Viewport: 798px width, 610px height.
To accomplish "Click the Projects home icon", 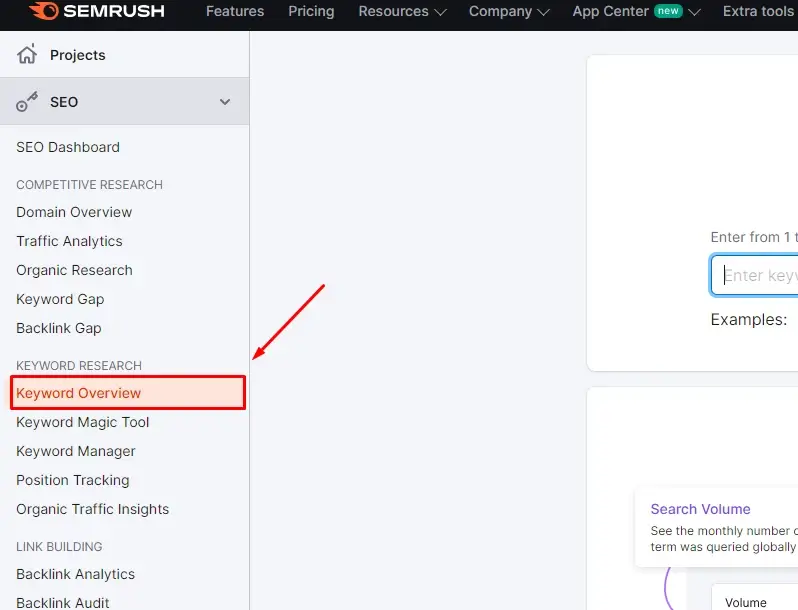I will click(x=27, y=54).
